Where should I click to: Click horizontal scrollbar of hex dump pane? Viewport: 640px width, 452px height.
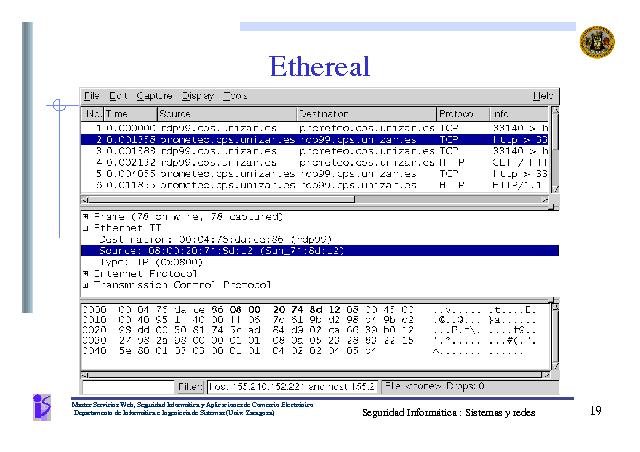(x=314, y=375)
